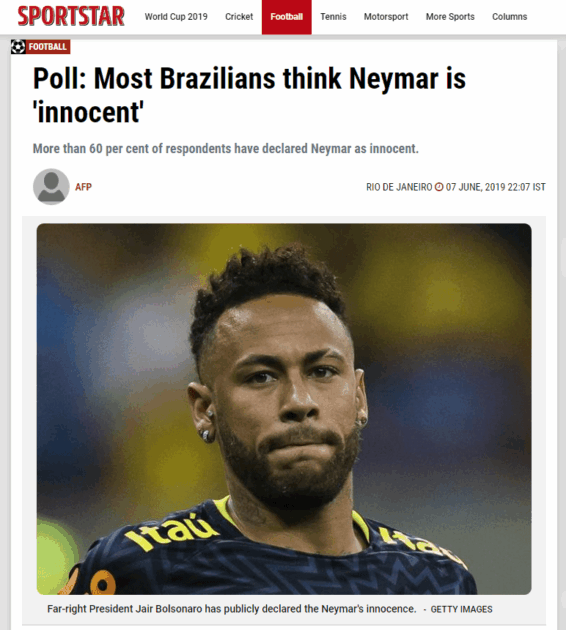566x630 pixels.
Task: Click the Getty Images photo credit
Action: (462, 609)
